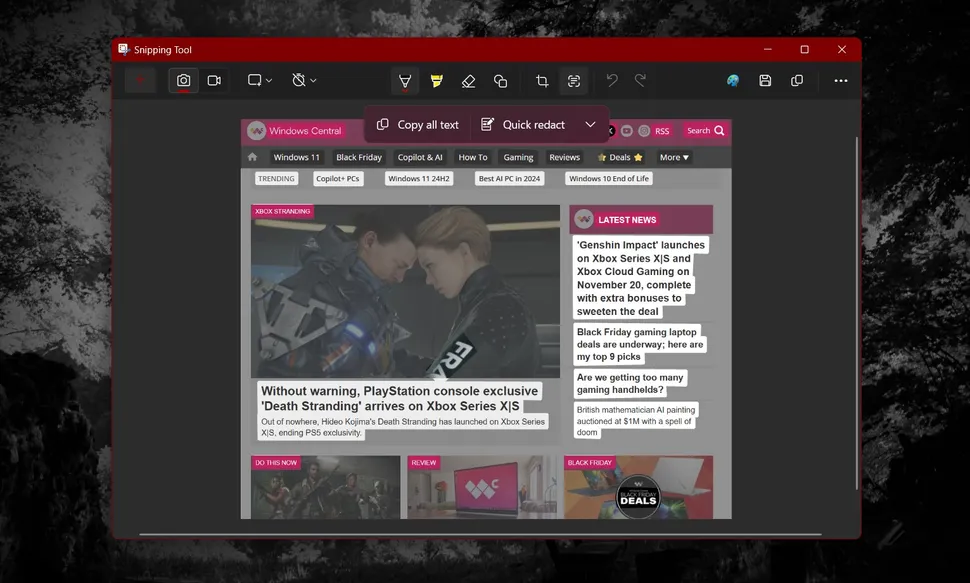
Task: Open the shapes tool
Action: (500, 81)
